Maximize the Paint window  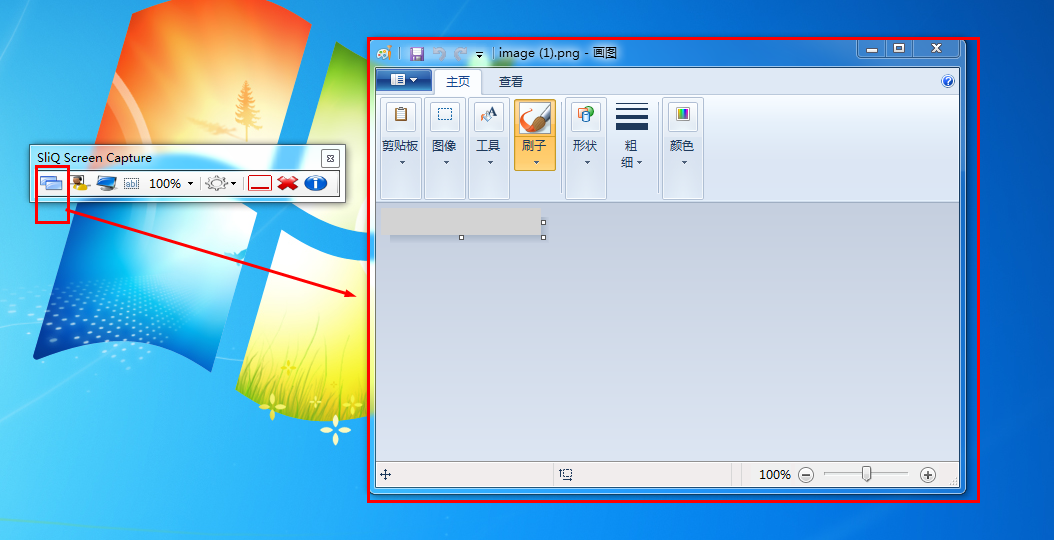click(899, 48)
